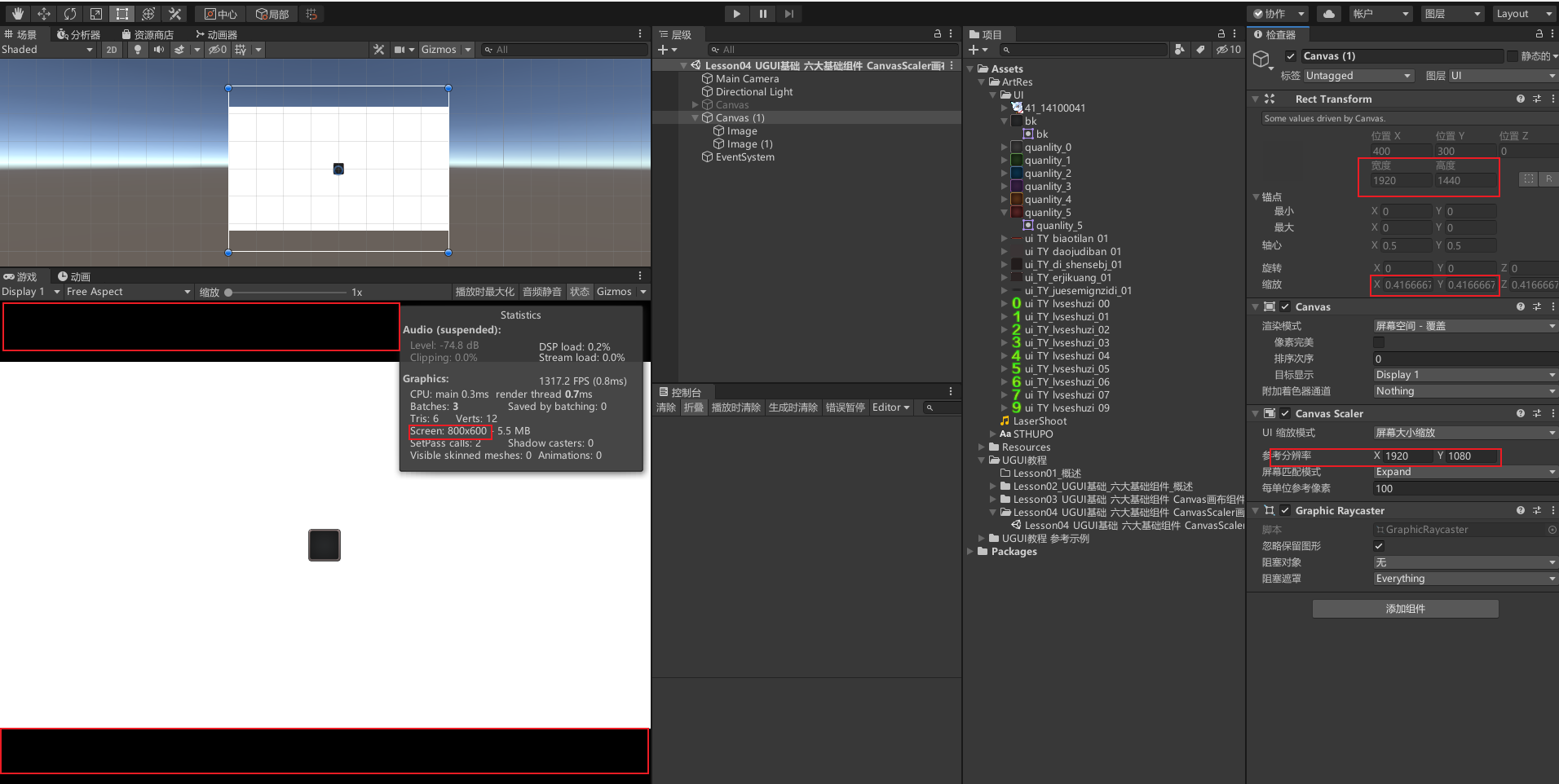Viewport: 1559px width, 784px height.
Task: Open Free Aspect dropdown
Action: click(129, 292)
